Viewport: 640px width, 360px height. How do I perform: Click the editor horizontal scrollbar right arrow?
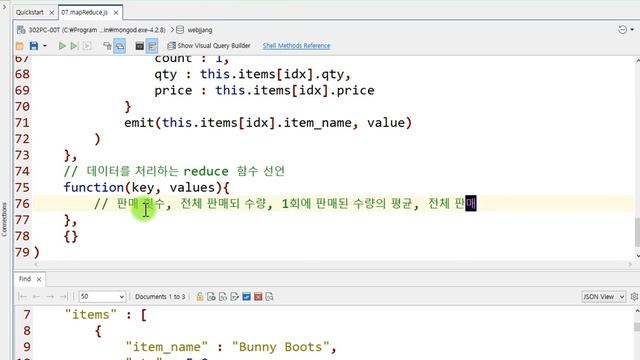[x=630, y=264]
